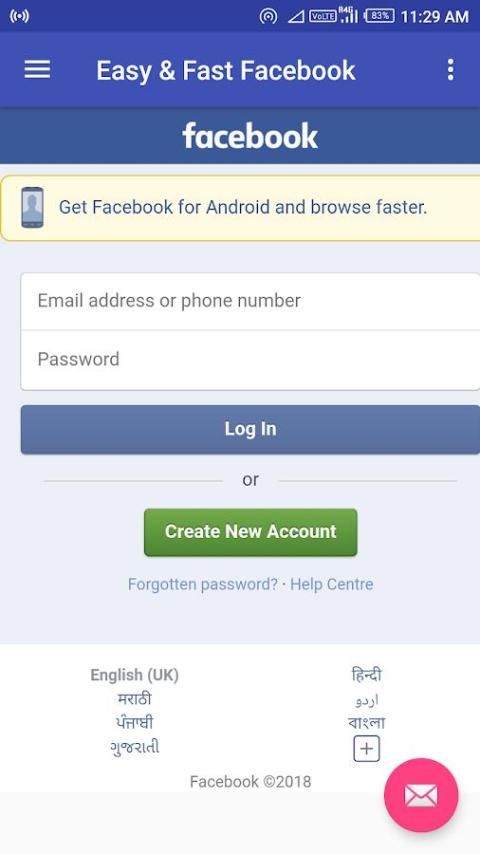This screenshot has width=480, height=854.
Task: Click the Log In button
Action: (x=250, y=429)
